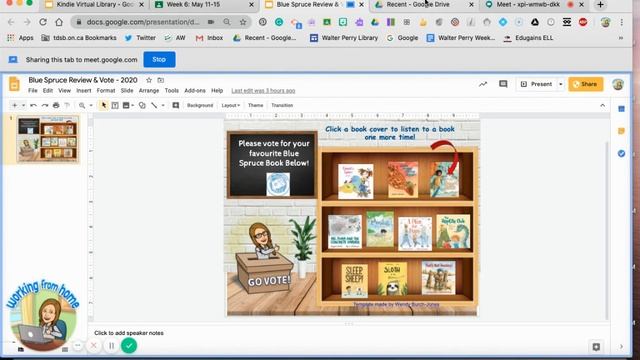
Task: Open the Insert menu
Action: (x=84, y=91)
